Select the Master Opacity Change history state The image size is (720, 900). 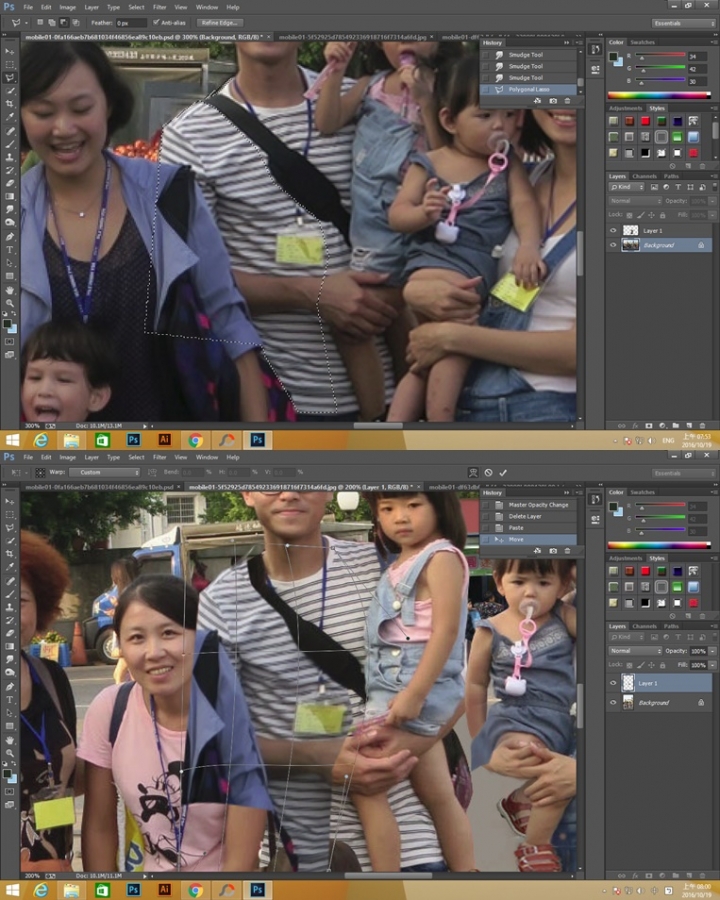pos(528,505)
